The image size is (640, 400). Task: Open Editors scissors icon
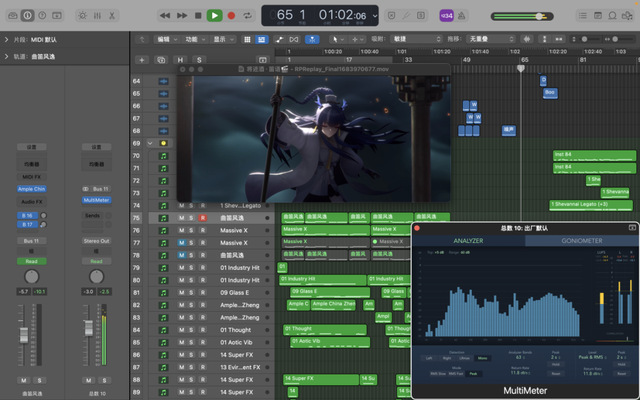tap(111, 16)
